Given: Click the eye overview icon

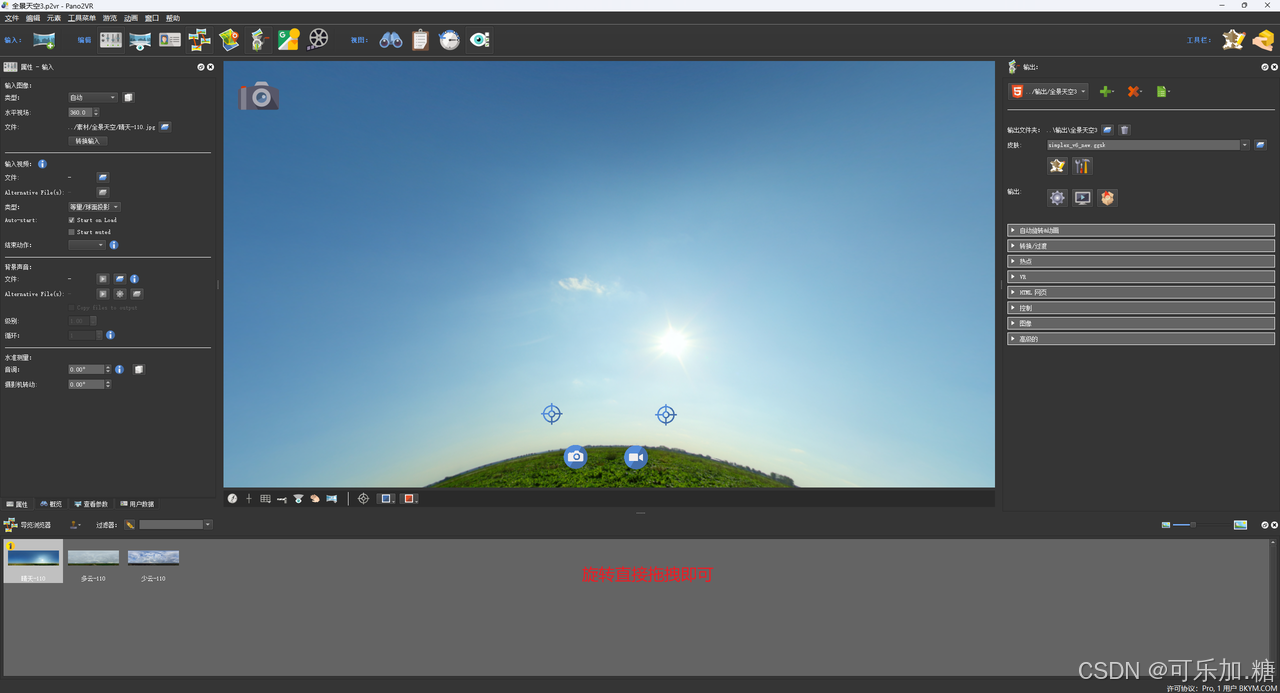Looking at the screenshot, I should coord(480,40).
